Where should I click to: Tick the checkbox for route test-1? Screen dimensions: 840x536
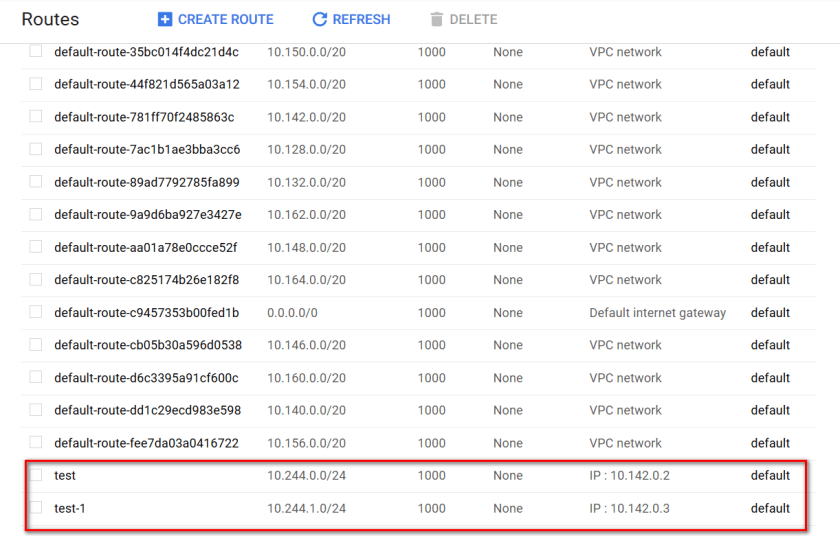(x=36, y=508)
